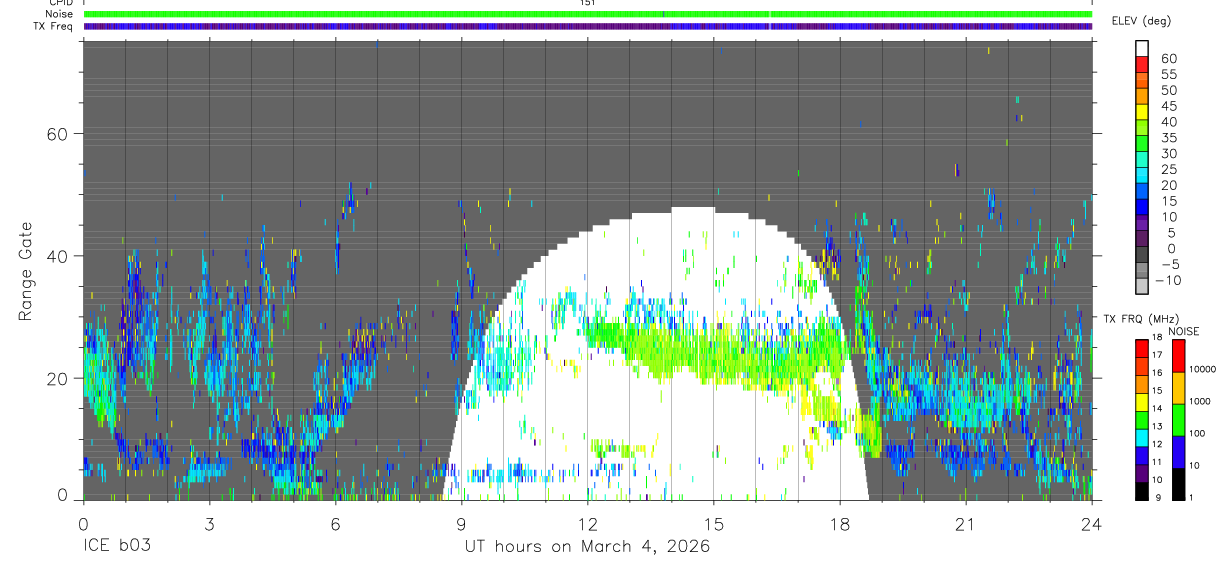Select the red 55–60 degree ELEV swatch
Image resolution: width=1228 pixels, height=567 pixels.
click(x=1143, y=65)
